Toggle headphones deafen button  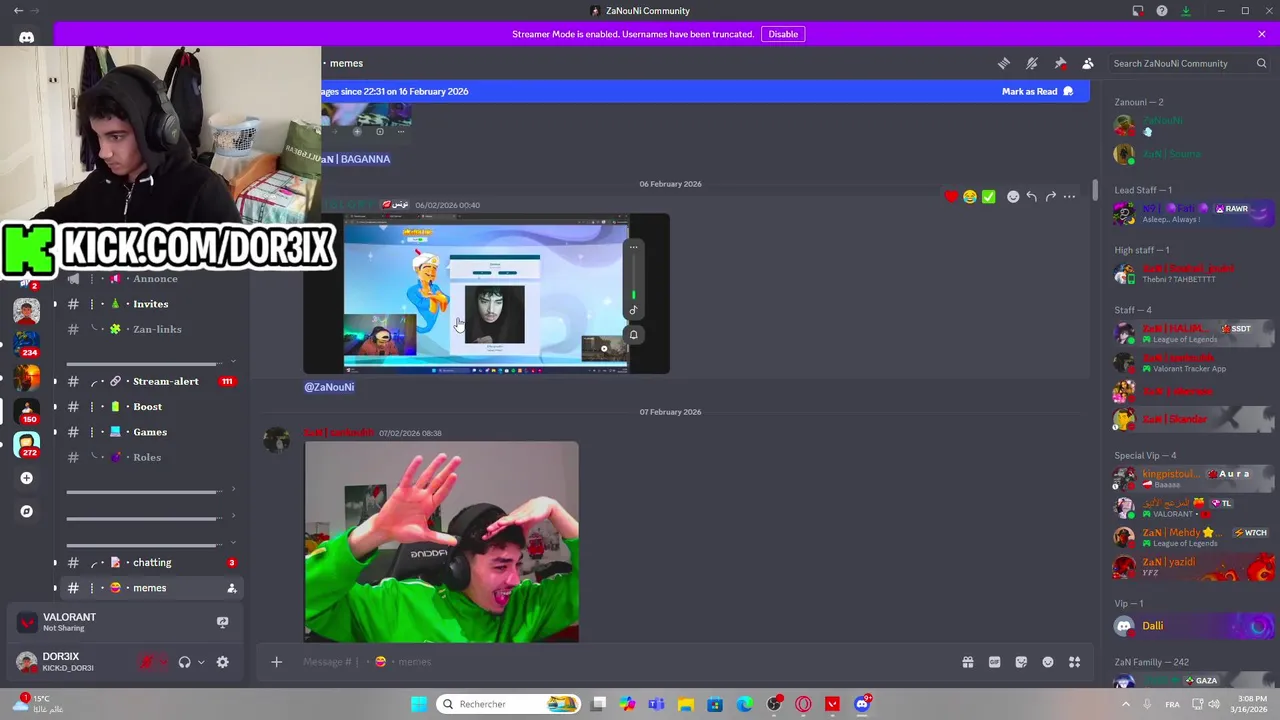pos(184,662)
